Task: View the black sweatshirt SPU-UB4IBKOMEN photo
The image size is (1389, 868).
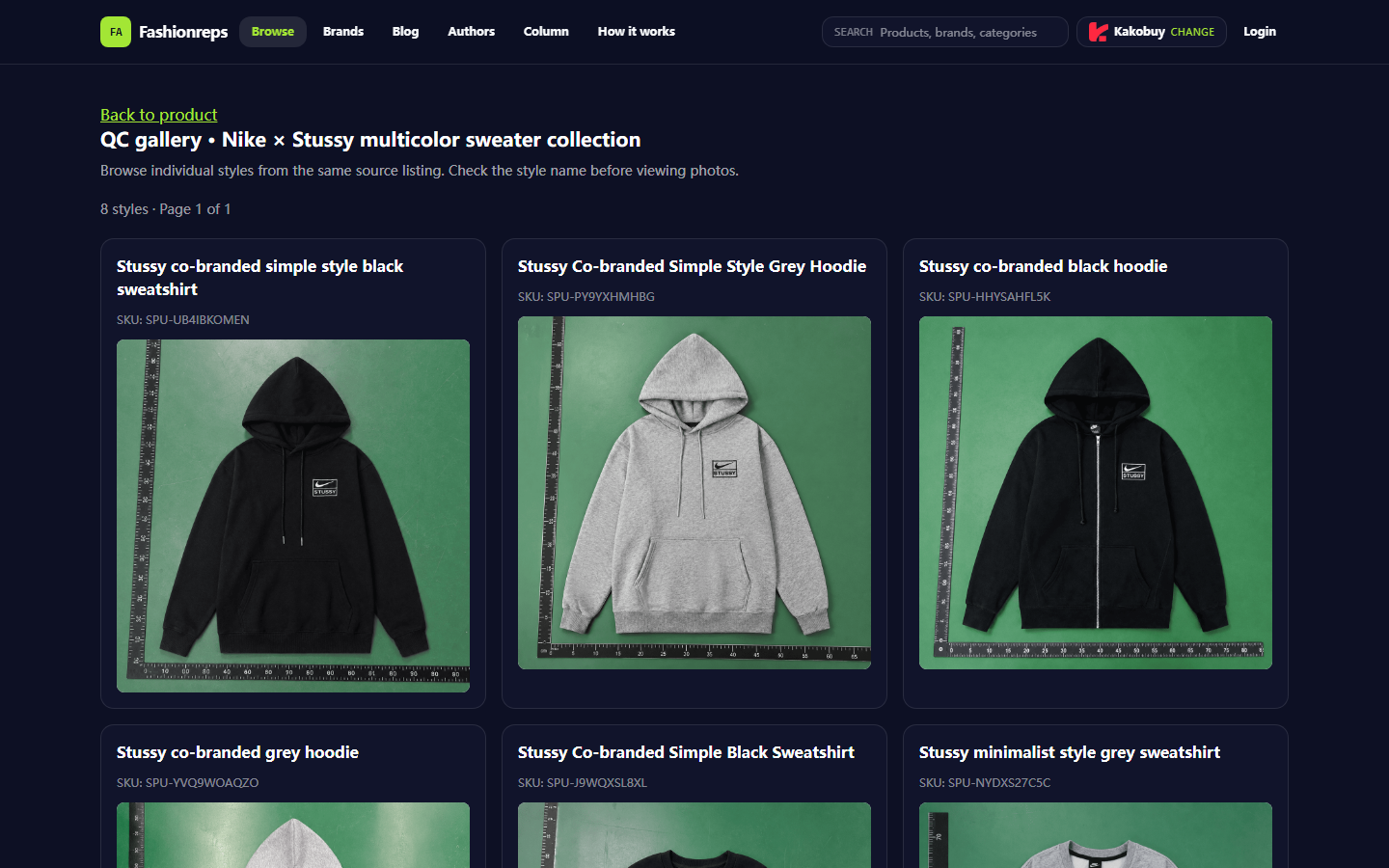Action: 293,516
